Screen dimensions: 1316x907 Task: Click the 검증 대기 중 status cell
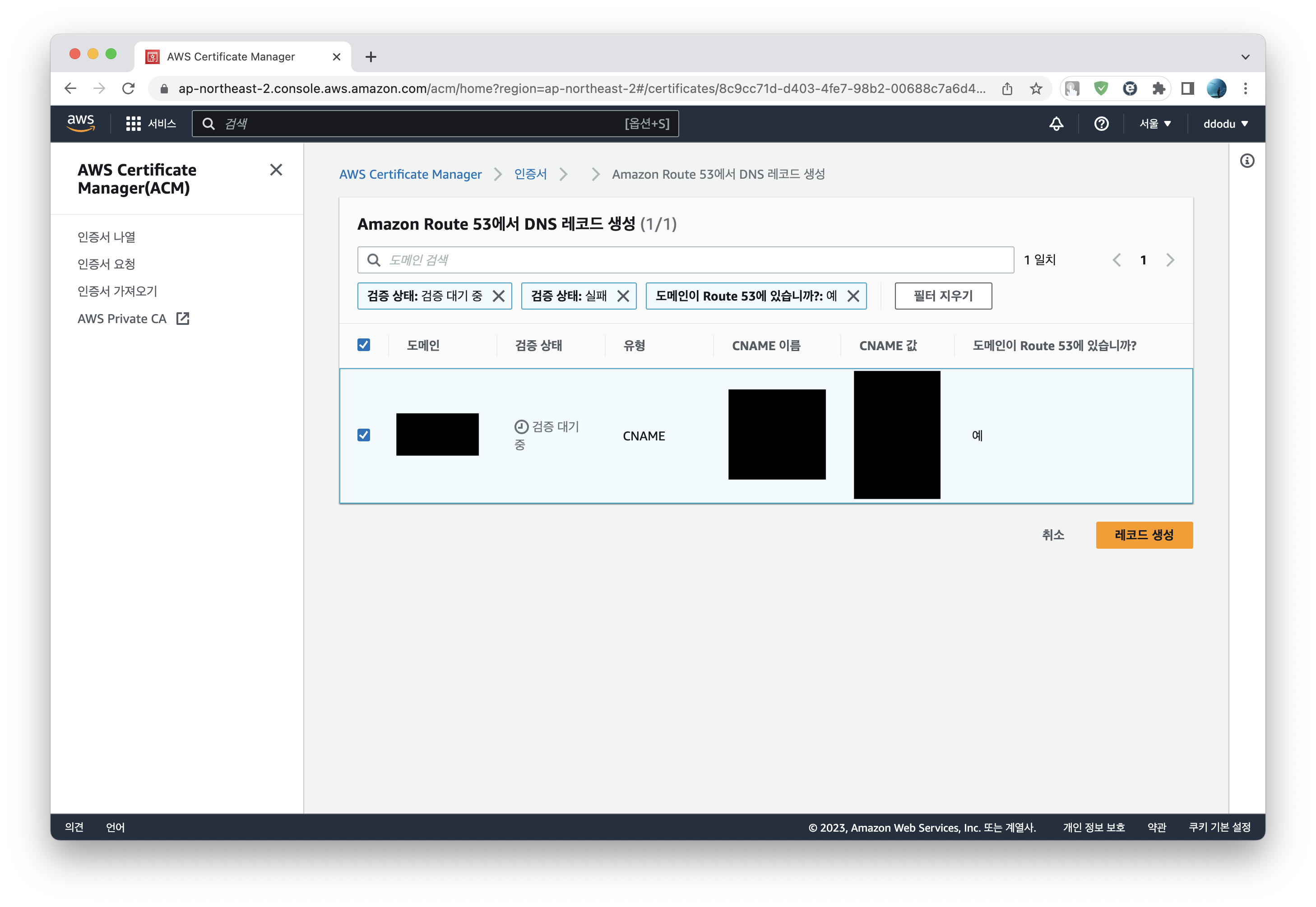tap(546, 435)
